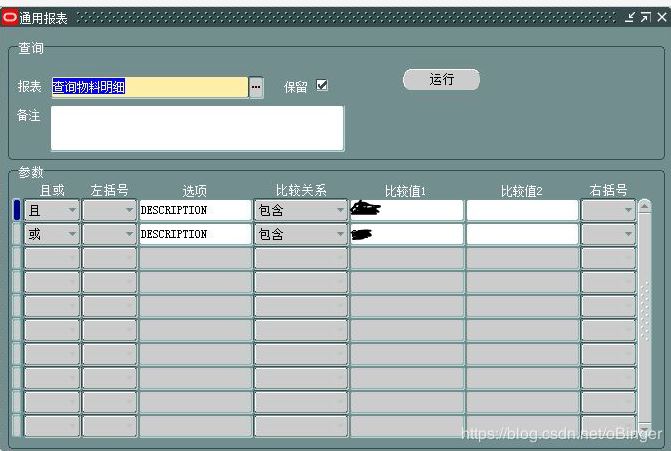671x451 pixels.
Task: Click the 比较关系 column header
Action: (301, 190)
